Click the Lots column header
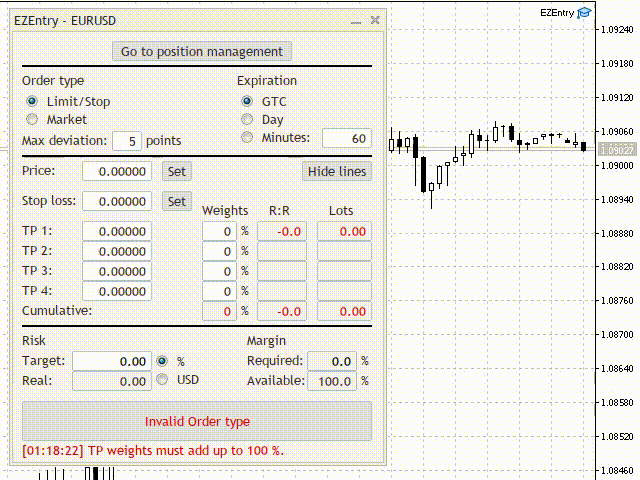This screenshot has width=640, height=480. (341, 211)
